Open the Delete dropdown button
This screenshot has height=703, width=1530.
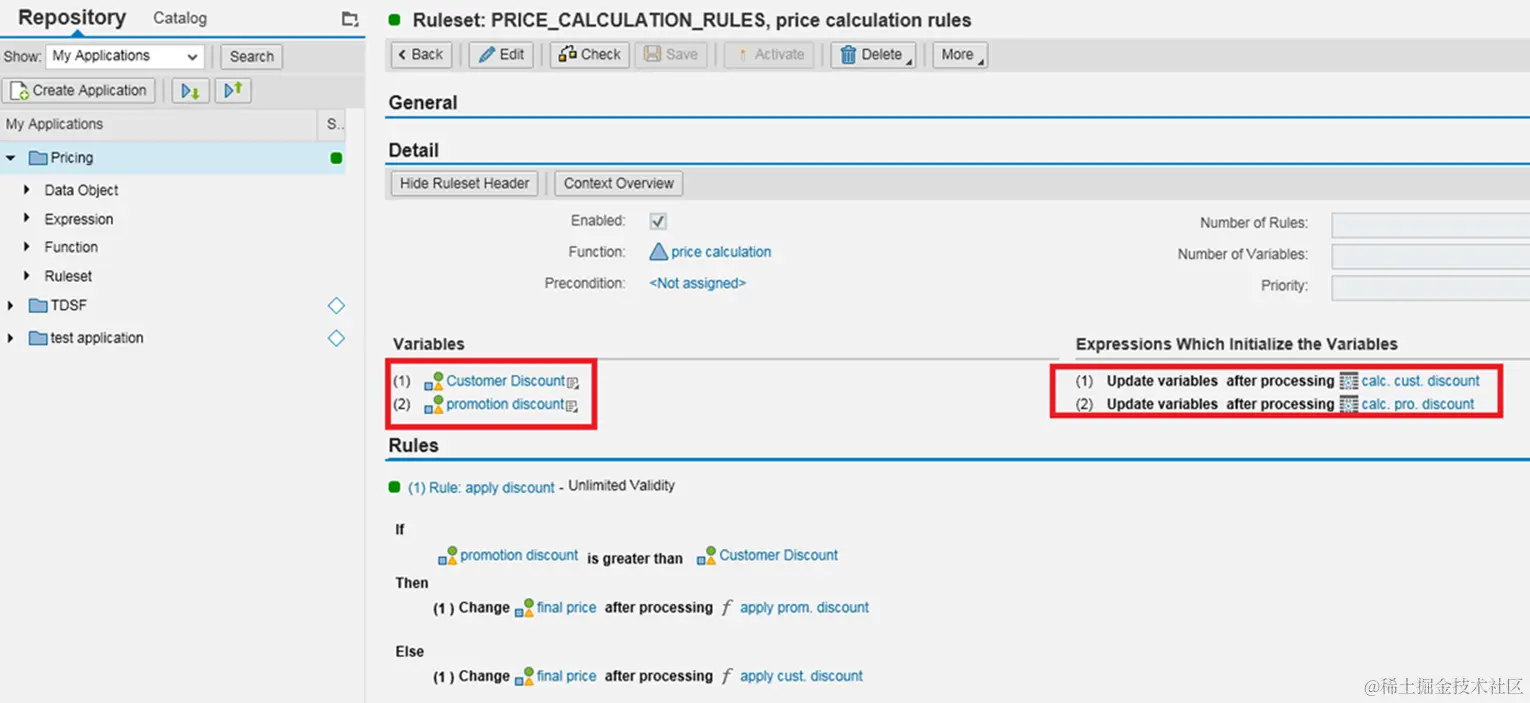(873, 55)
